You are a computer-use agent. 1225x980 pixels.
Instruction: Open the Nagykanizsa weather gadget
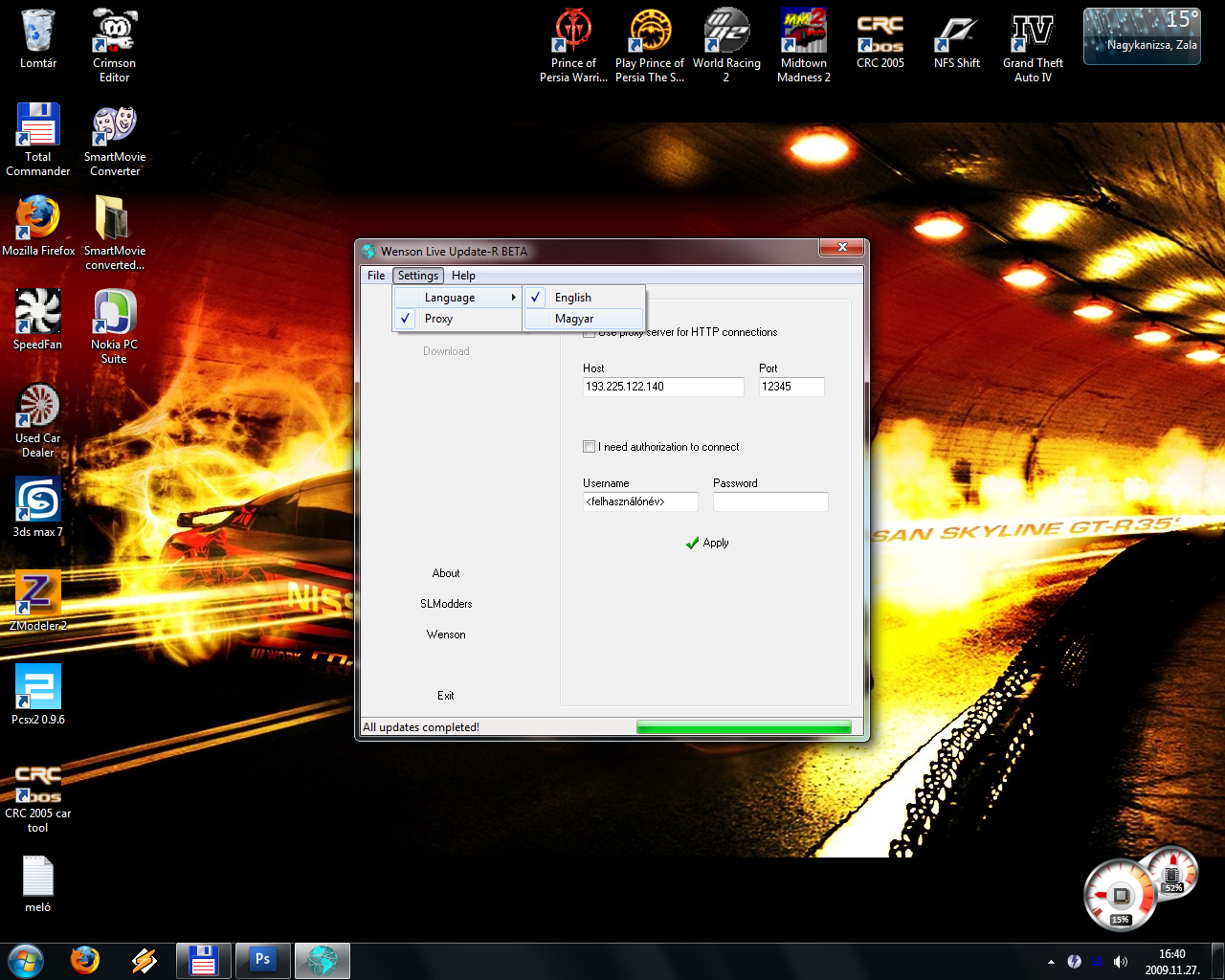click(x=1142, y=36)
